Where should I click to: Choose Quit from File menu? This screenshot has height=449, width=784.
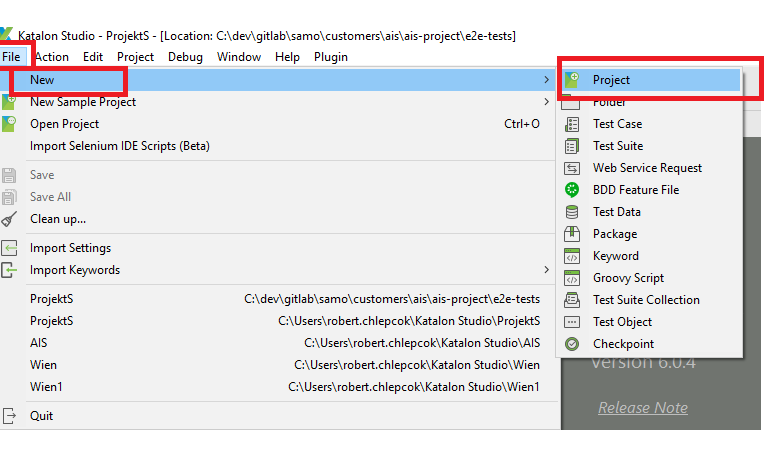pyautogui.click(x=279, y=416)
